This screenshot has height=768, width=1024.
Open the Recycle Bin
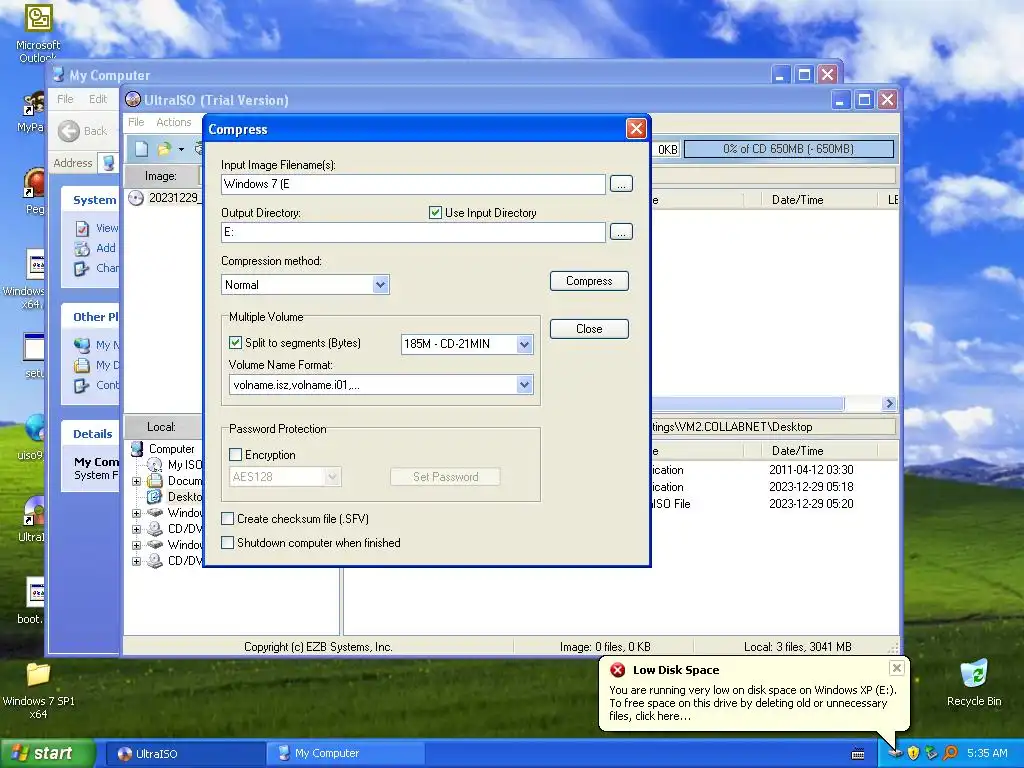(x=974, y=674)
